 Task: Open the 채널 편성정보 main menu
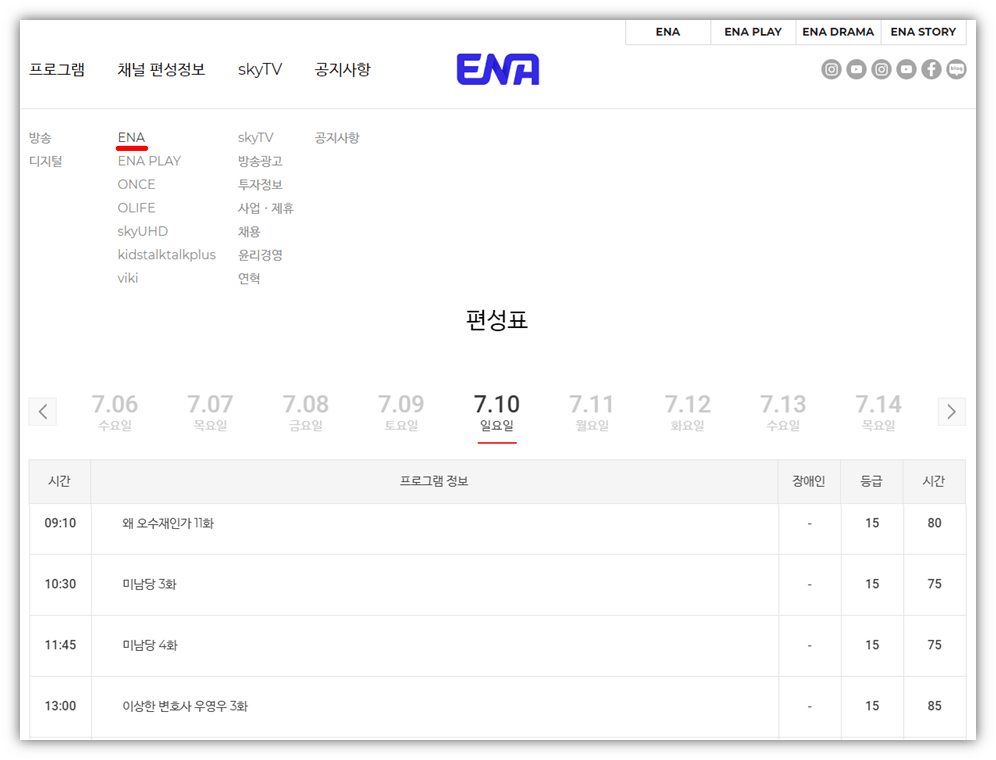[x=161, y=69]
